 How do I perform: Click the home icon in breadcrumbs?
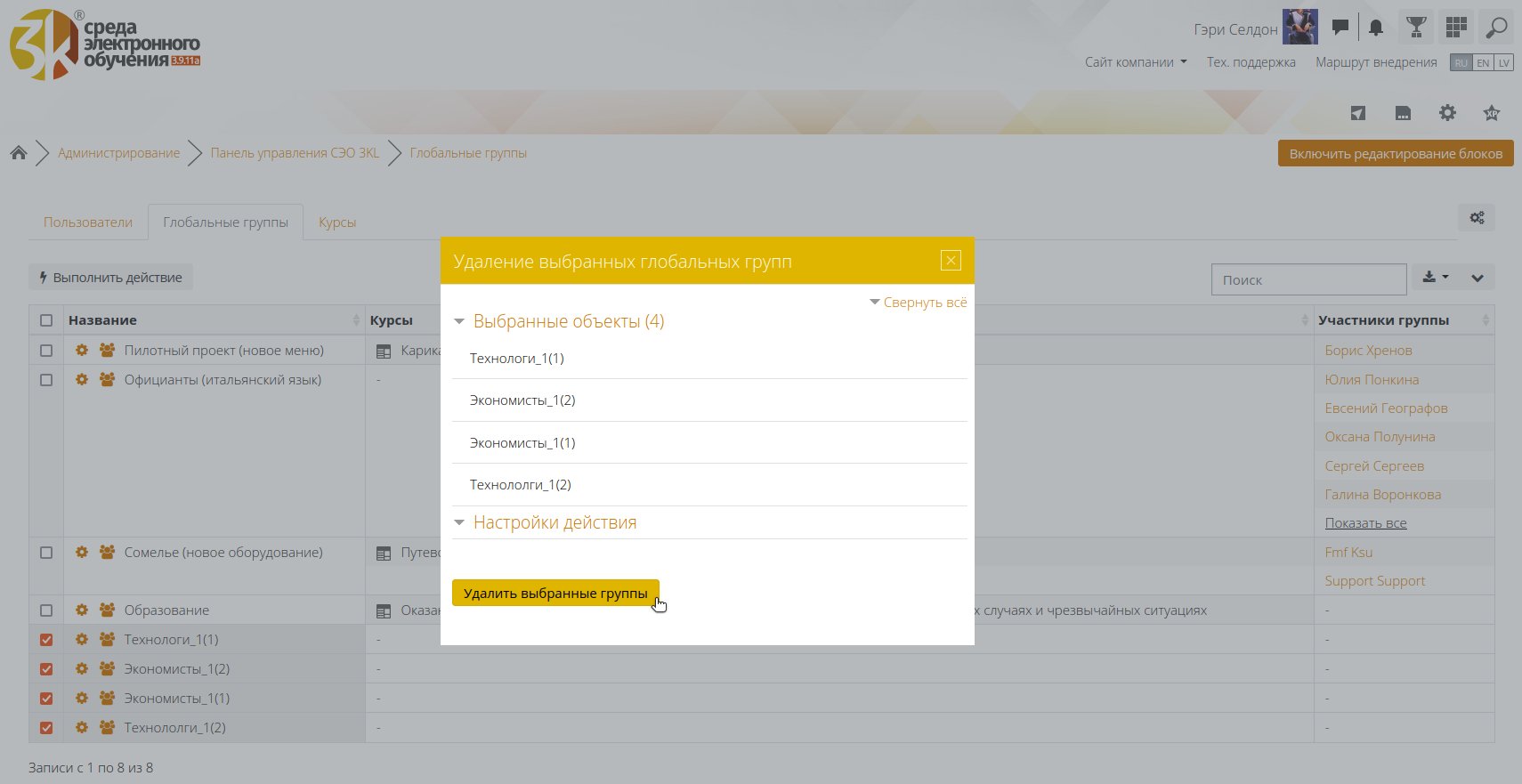pos(19,153)
